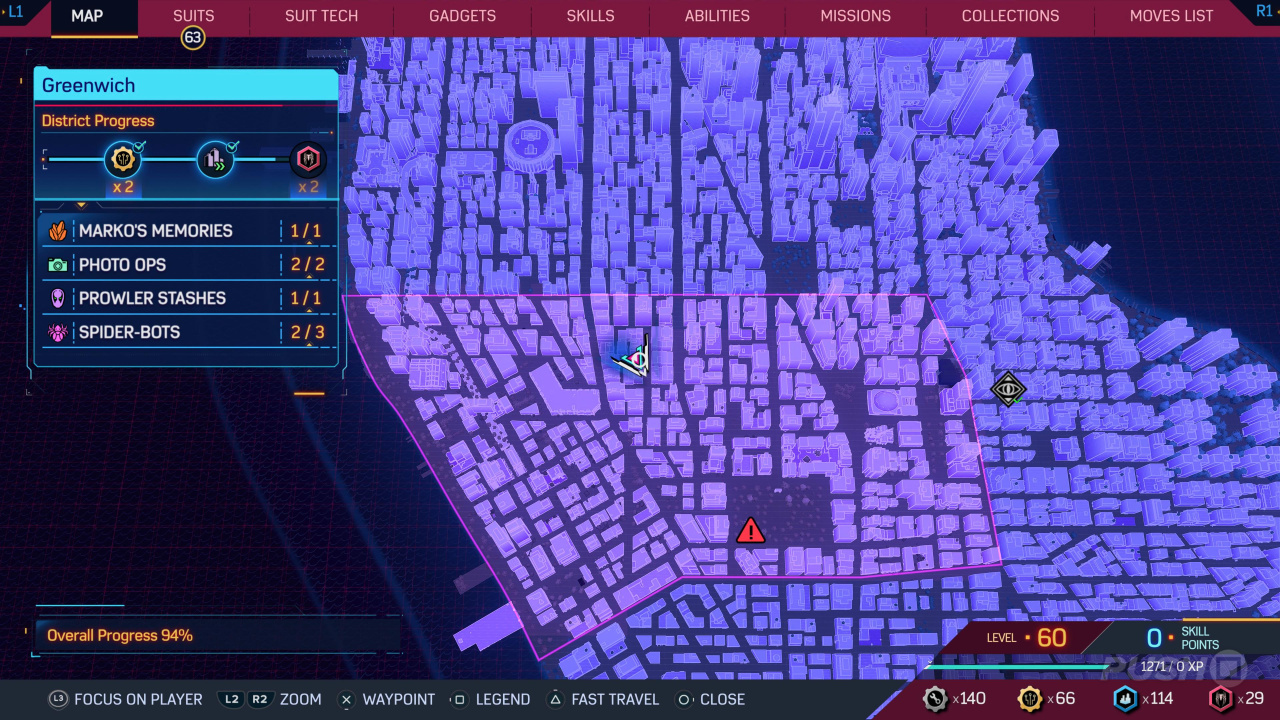Select the Map tab
1280x720 pixels.
(87, 16)
